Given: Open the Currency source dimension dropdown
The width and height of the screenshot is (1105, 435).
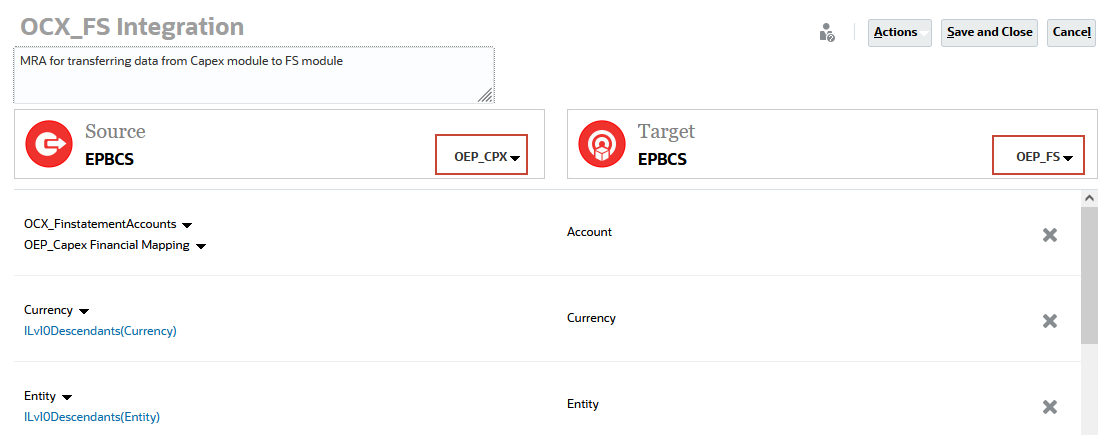Looking at the screenshot, I should click(x=84, y=311).
